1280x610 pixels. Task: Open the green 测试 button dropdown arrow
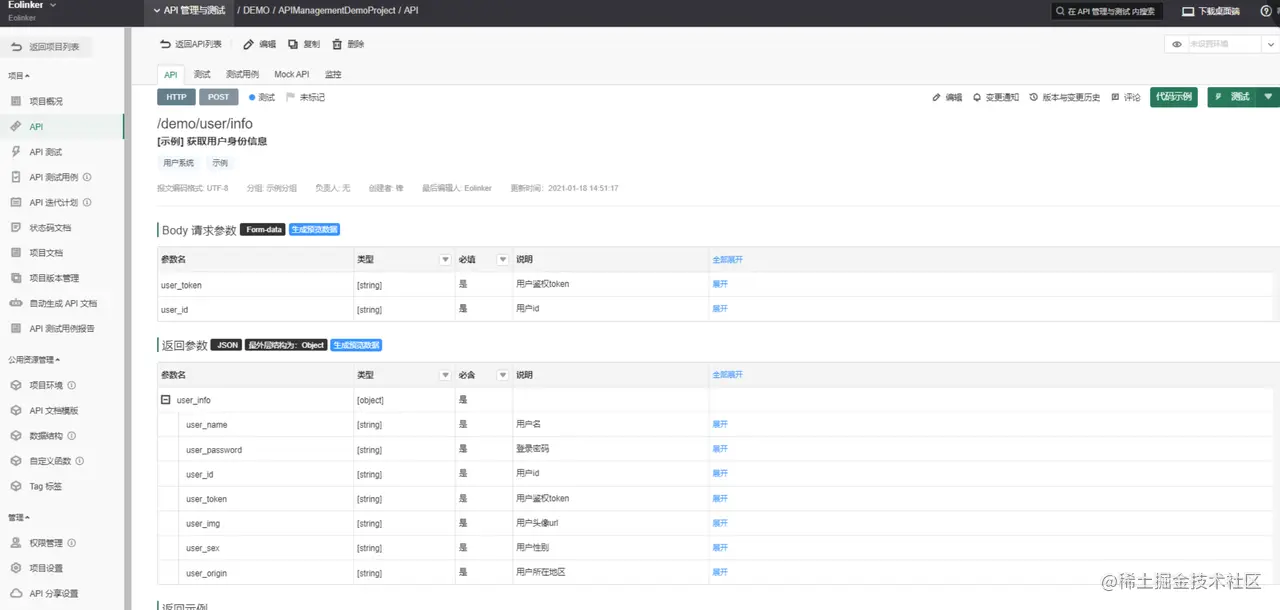click(1269, 97)
